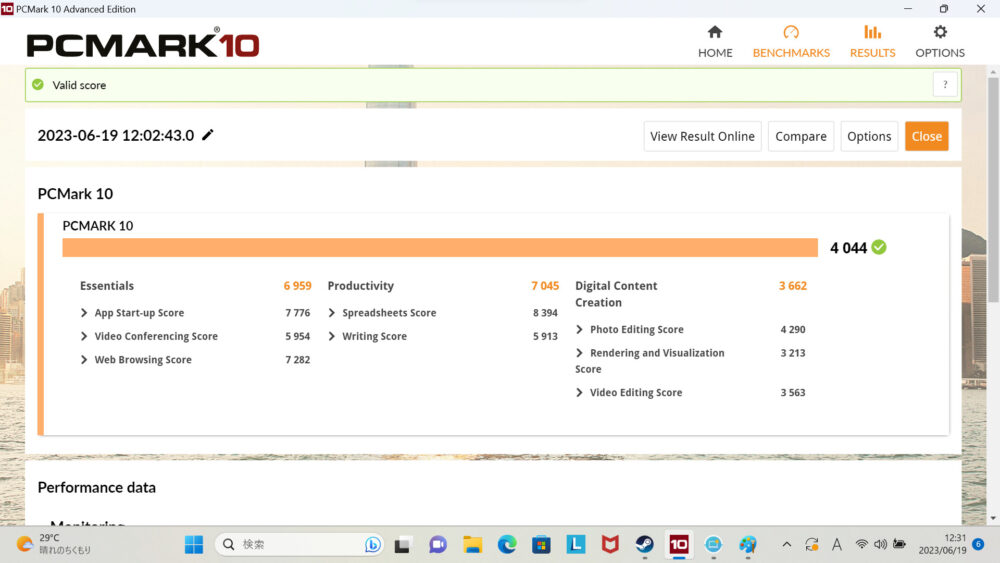Image resolution: width=1000 pixels, height=563 pixels.
Task: Open weather widget showing 29°C
Action: [55, 545]
